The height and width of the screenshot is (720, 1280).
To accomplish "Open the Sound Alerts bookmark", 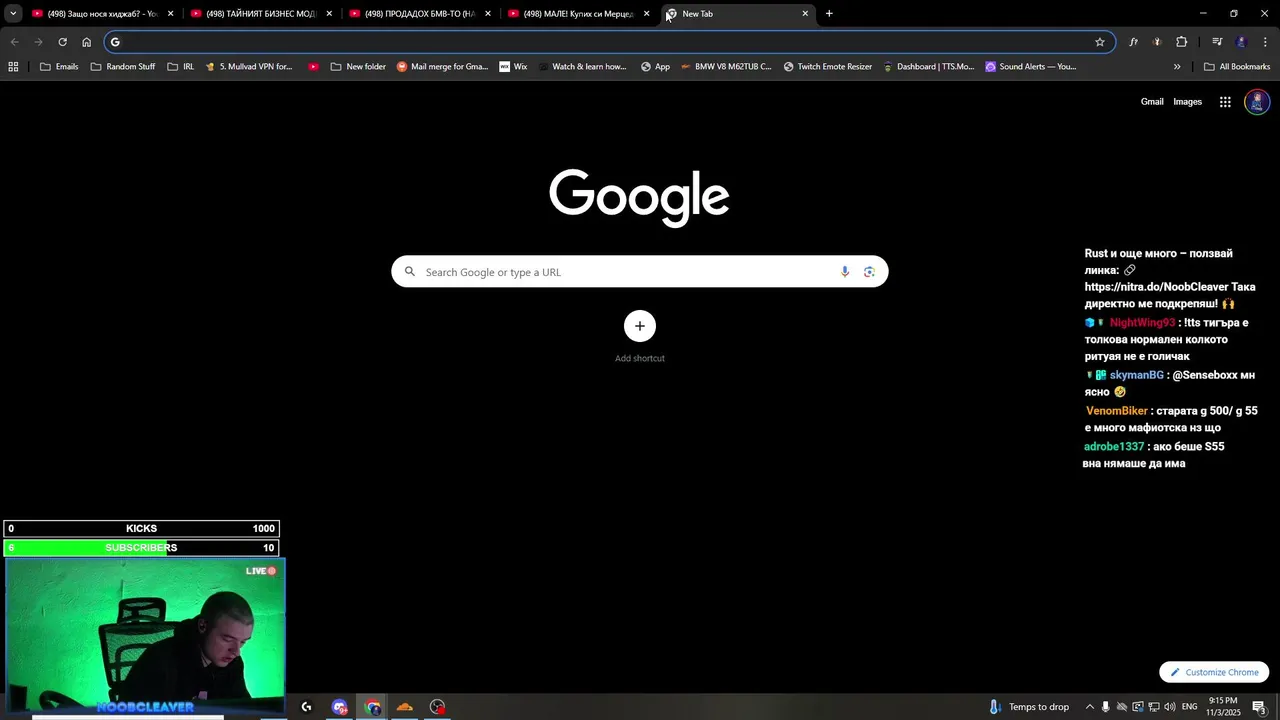I will pyautogui.click(x=1030, y=67).
